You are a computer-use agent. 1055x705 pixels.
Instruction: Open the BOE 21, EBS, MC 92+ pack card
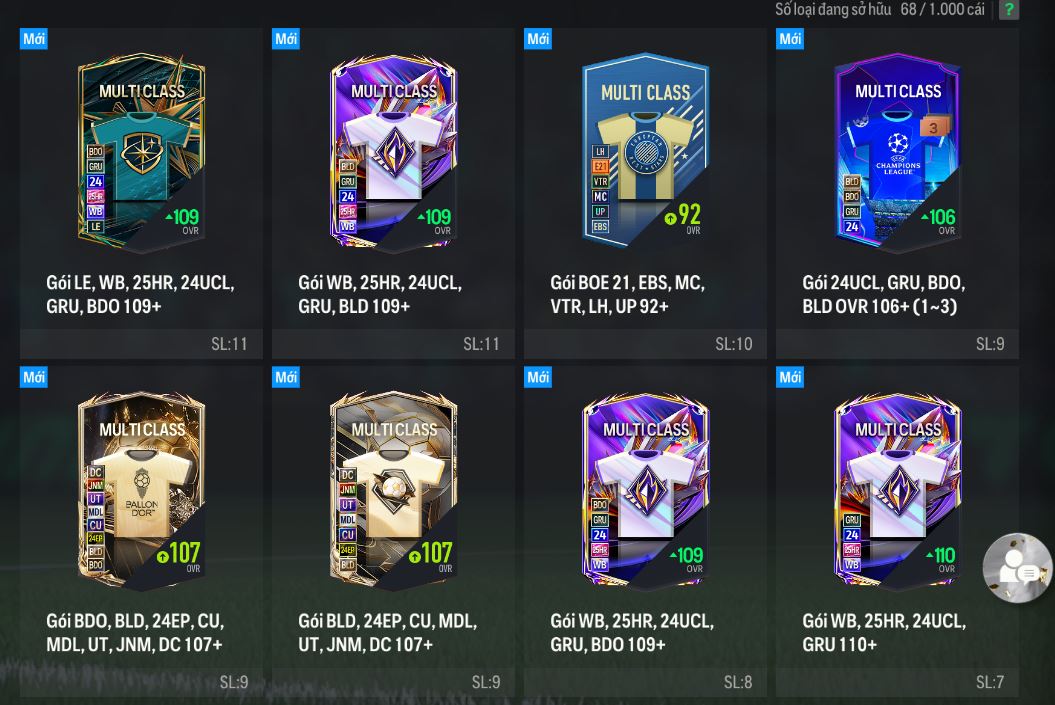point(645,152)
